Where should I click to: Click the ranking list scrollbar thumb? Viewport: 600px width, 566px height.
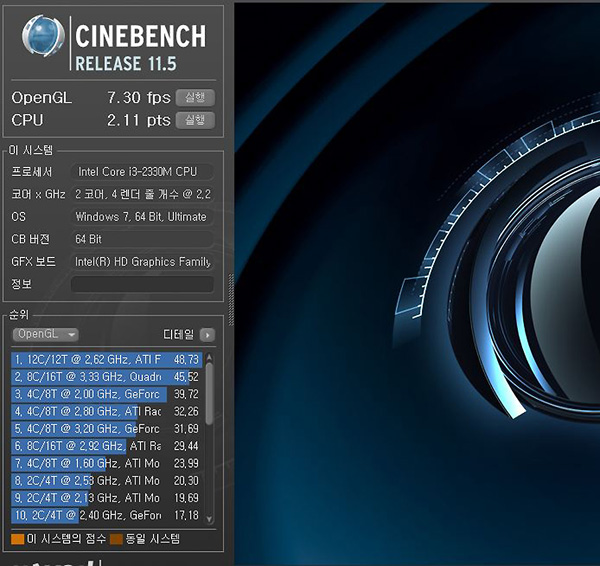(x=209, y=393)
